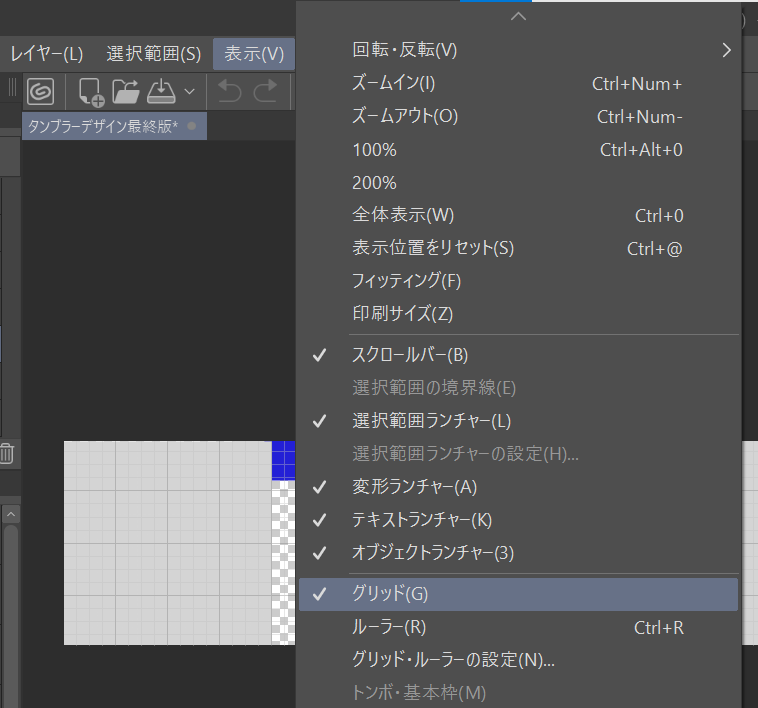Image resolution: width=758 pixels, height=708 pixels.
Task: Expand the save options dropdown arrow
Action: coord(190,91)
